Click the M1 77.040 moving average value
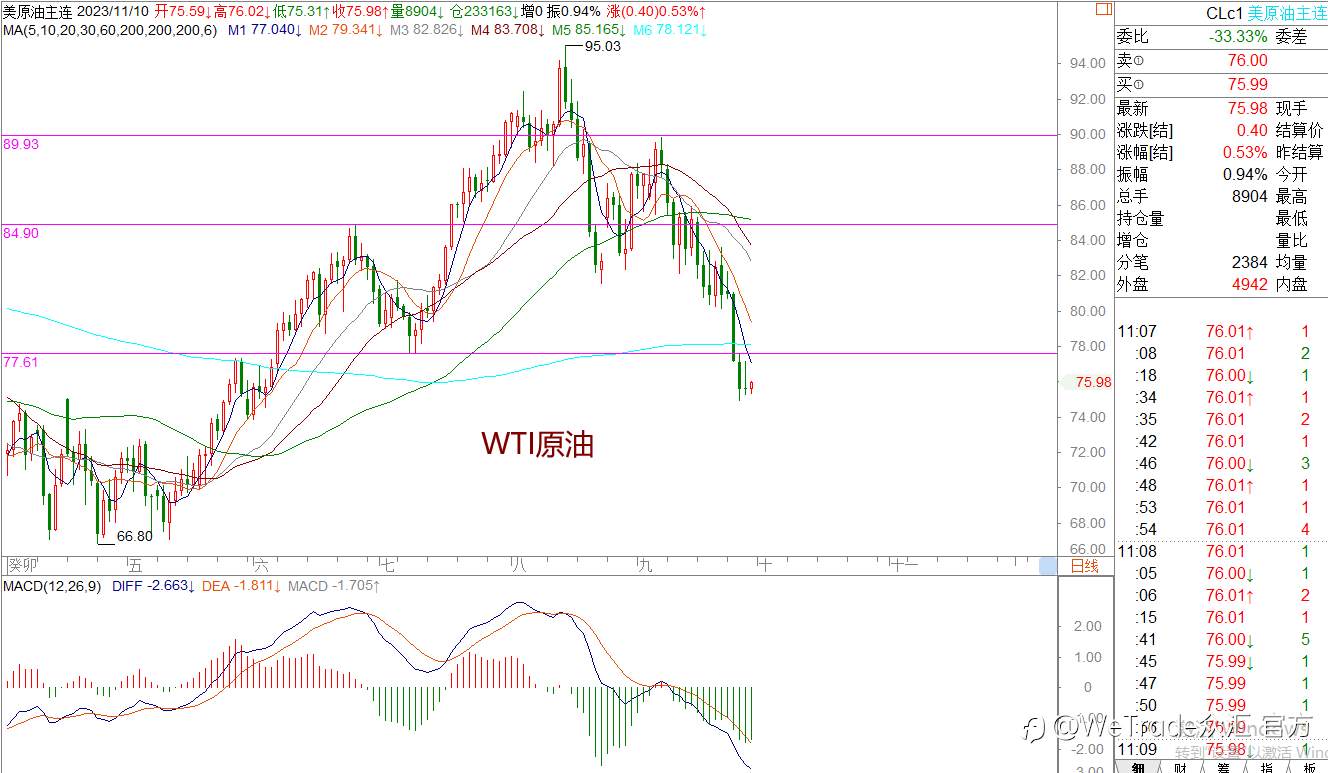 [265, 30]
